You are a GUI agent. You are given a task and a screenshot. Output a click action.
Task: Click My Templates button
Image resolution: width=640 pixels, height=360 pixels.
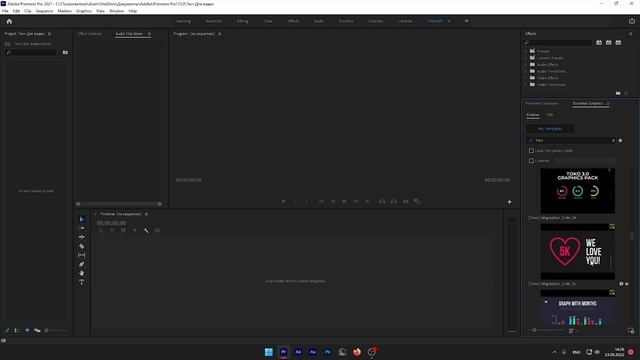(550, 129)
